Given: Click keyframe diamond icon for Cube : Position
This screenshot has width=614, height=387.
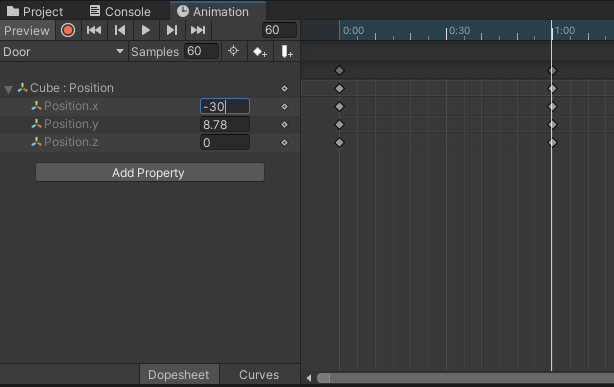Looking at the screenshot, I should 285,89.
